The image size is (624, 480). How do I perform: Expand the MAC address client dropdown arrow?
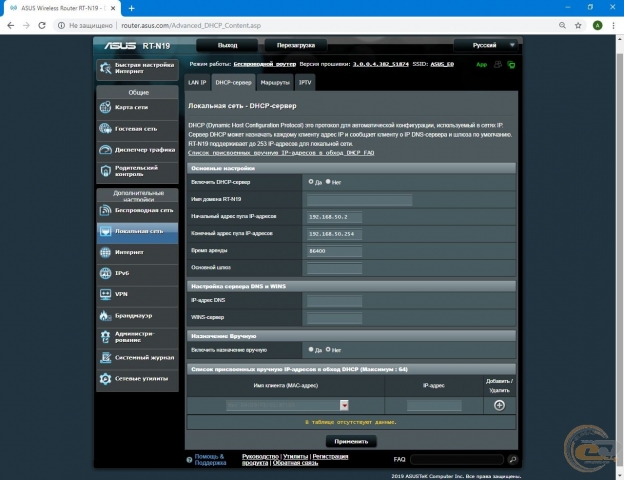[x=344, y=405]
